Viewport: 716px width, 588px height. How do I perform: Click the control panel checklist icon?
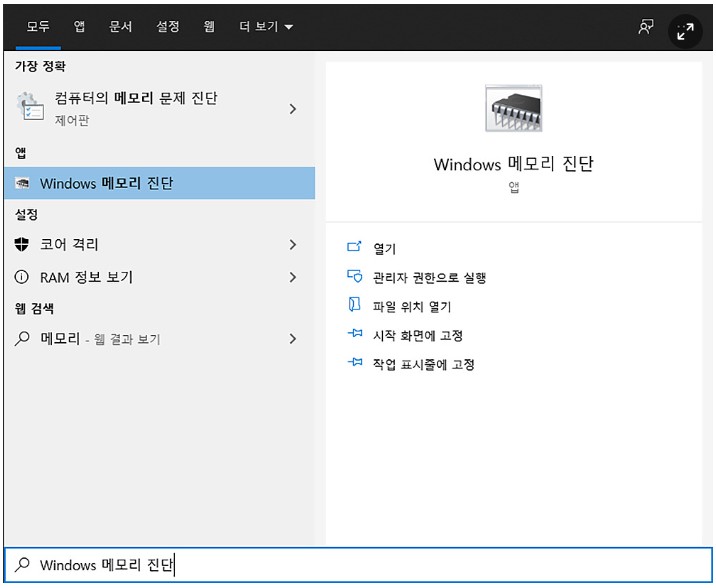[x=31, y=107]
